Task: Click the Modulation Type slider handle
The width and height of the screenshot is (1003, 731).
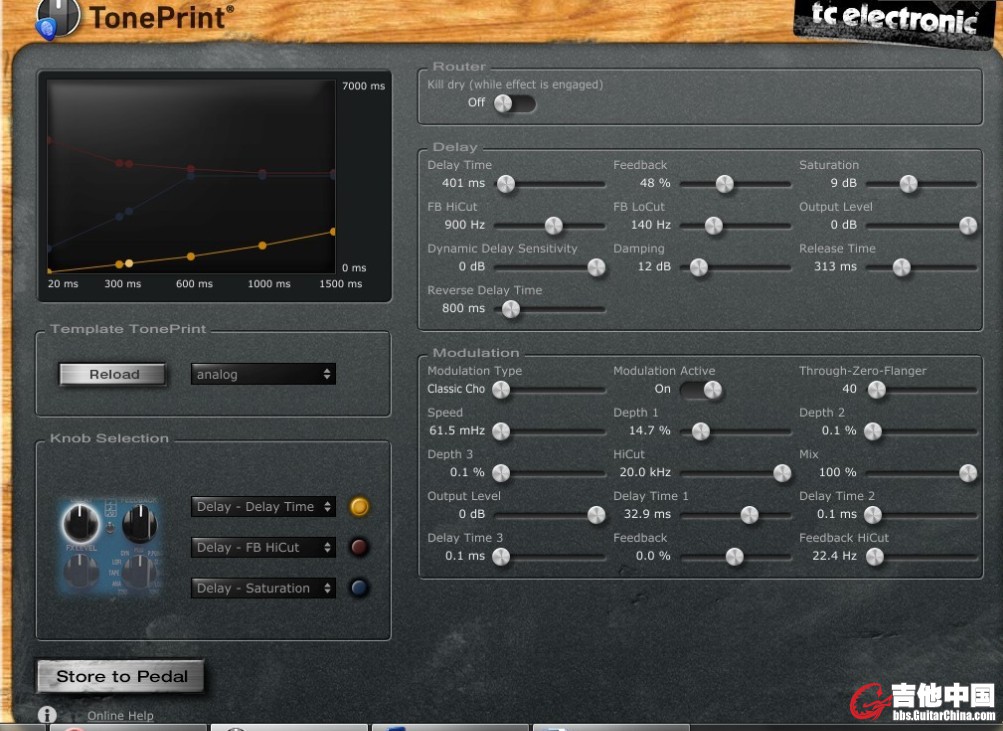Action: (x=502, y=389)
